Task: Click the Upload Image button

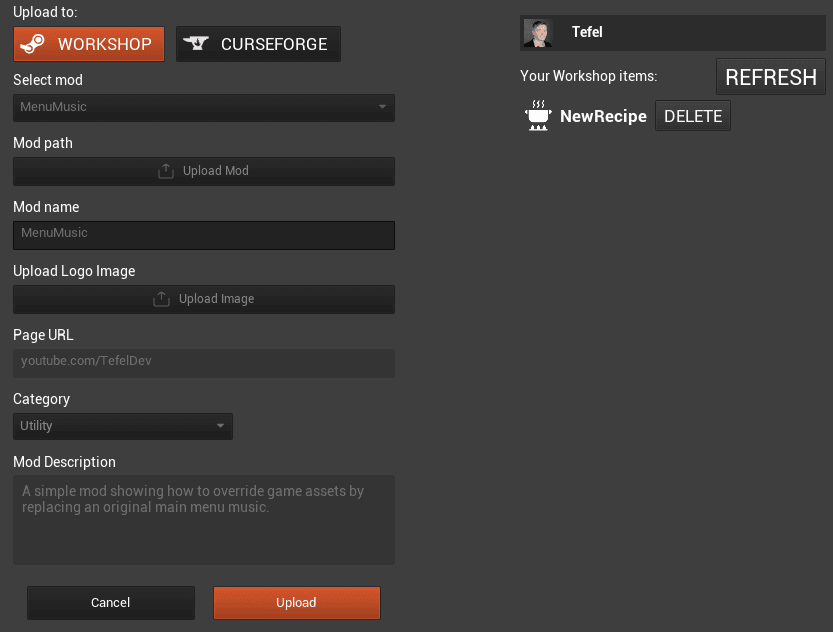Action: (203, 299)
